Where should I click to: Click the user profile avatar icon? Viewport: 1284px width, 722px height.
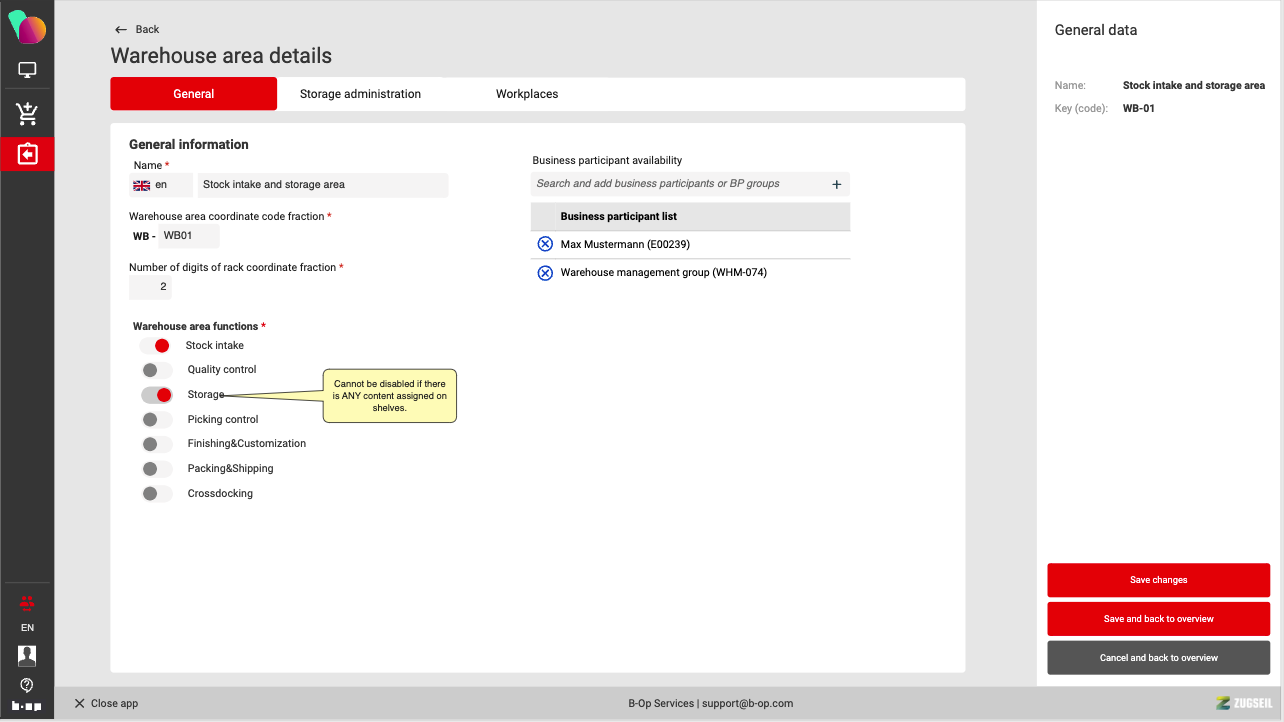coord(27,656)
